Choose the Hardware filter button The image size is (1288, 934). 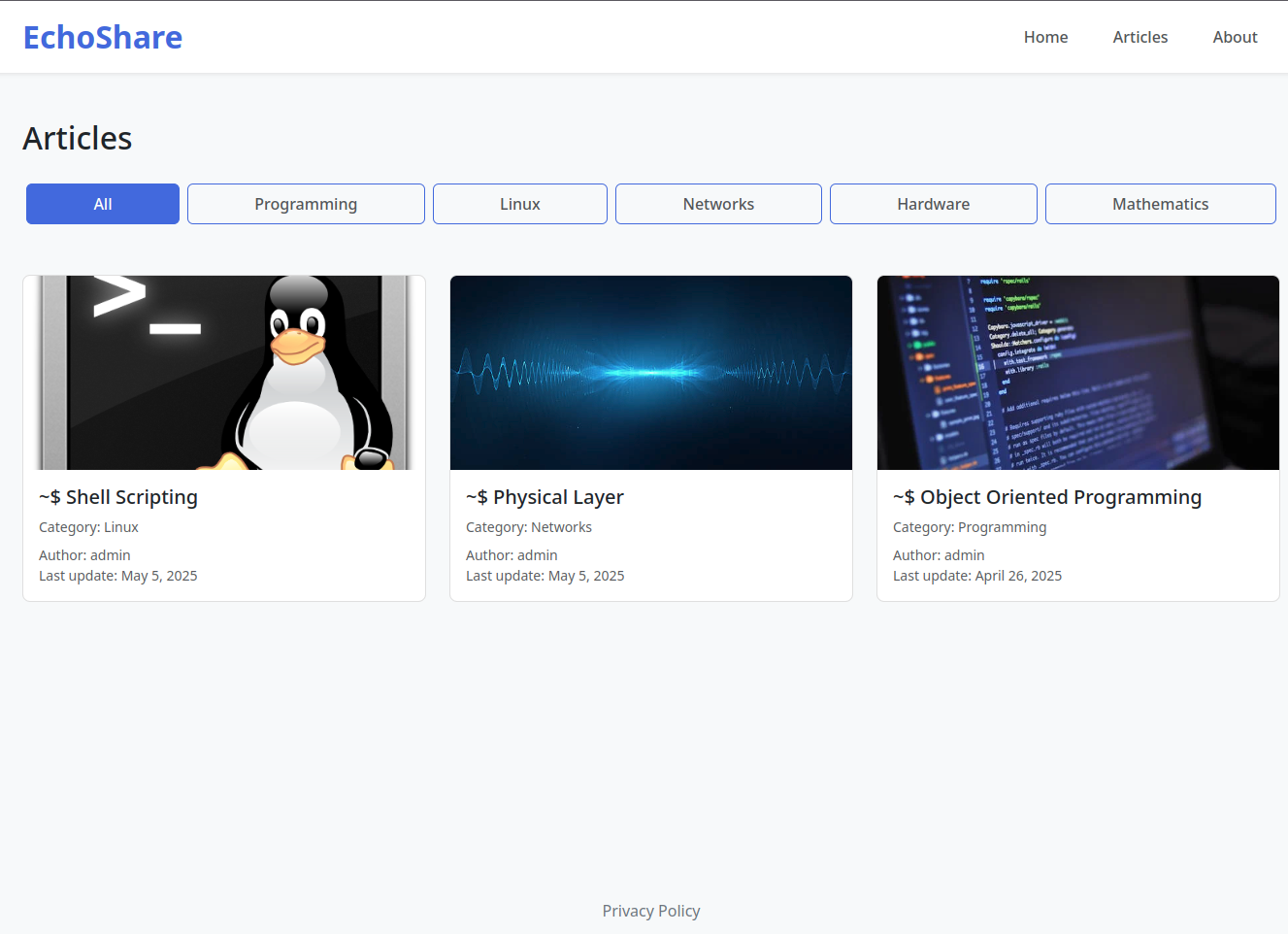(933, 204)
